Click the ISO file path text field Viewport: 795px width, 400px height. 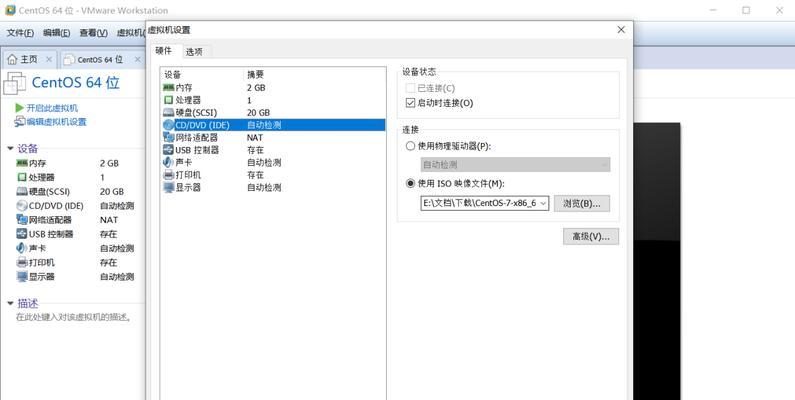click(480, 203)
